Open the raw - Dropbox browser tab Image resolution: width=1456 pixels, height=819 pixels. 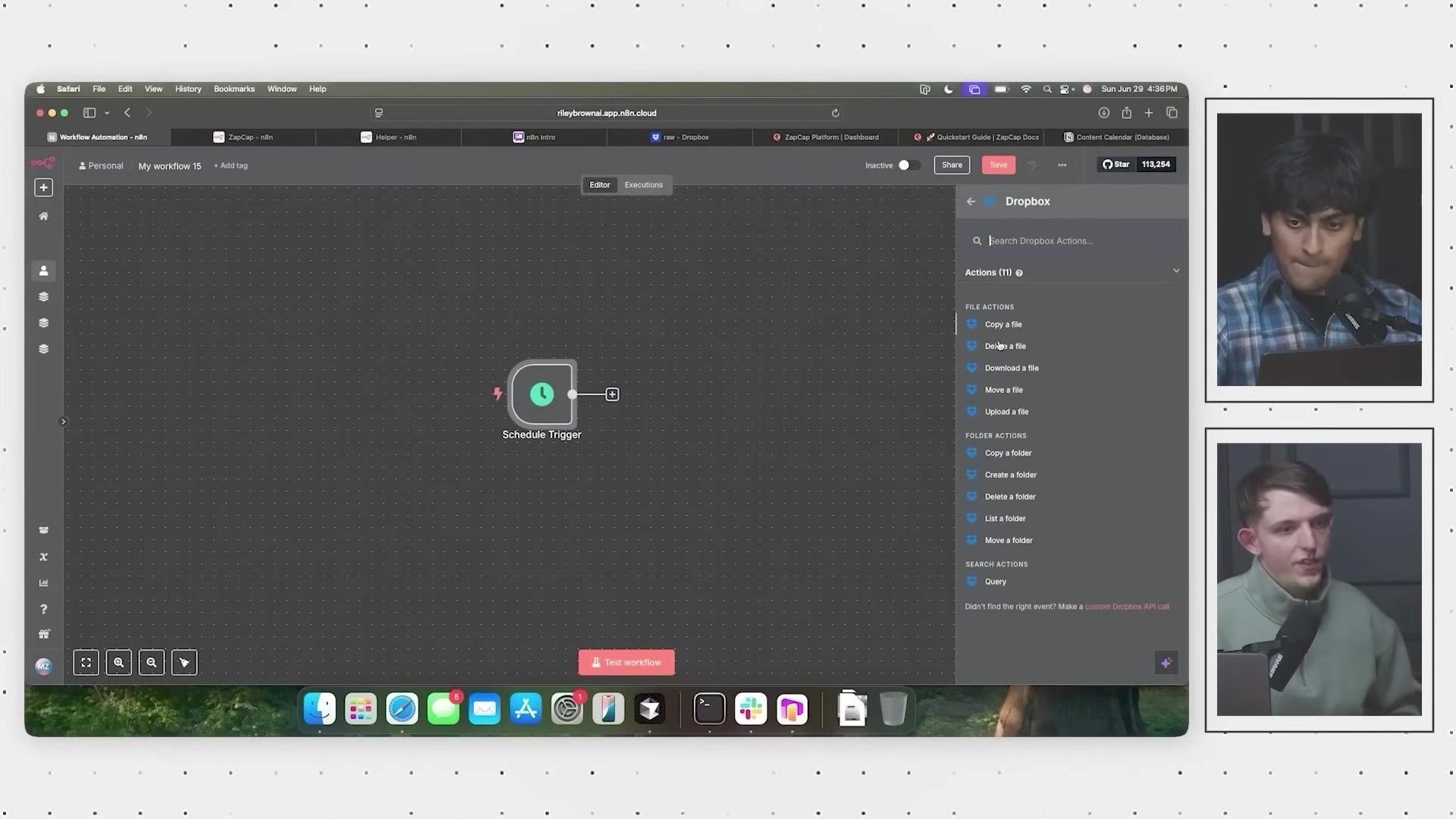click(x=680, y=137)
